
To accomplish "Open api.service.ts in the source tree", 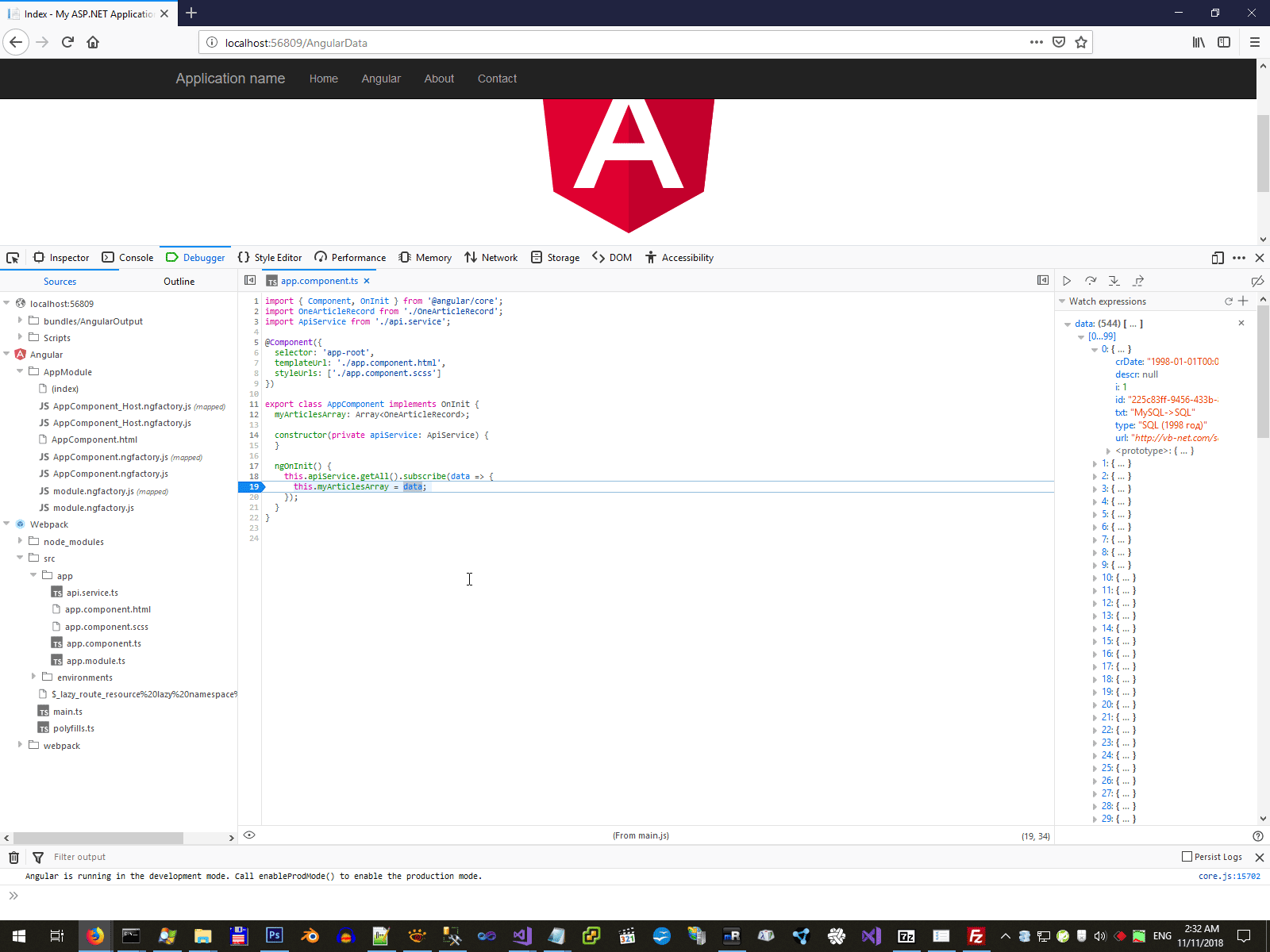I will tap(92, 593).
